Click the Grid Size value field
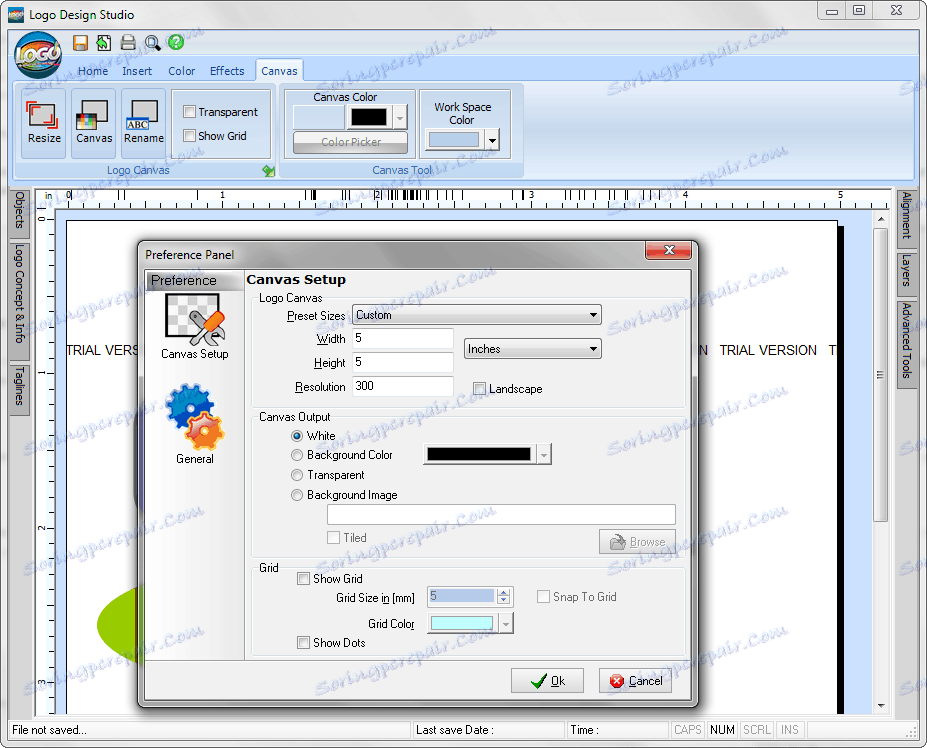Image resolution: width=927 pixels, height=748 pixels. (x=462, y=596)
